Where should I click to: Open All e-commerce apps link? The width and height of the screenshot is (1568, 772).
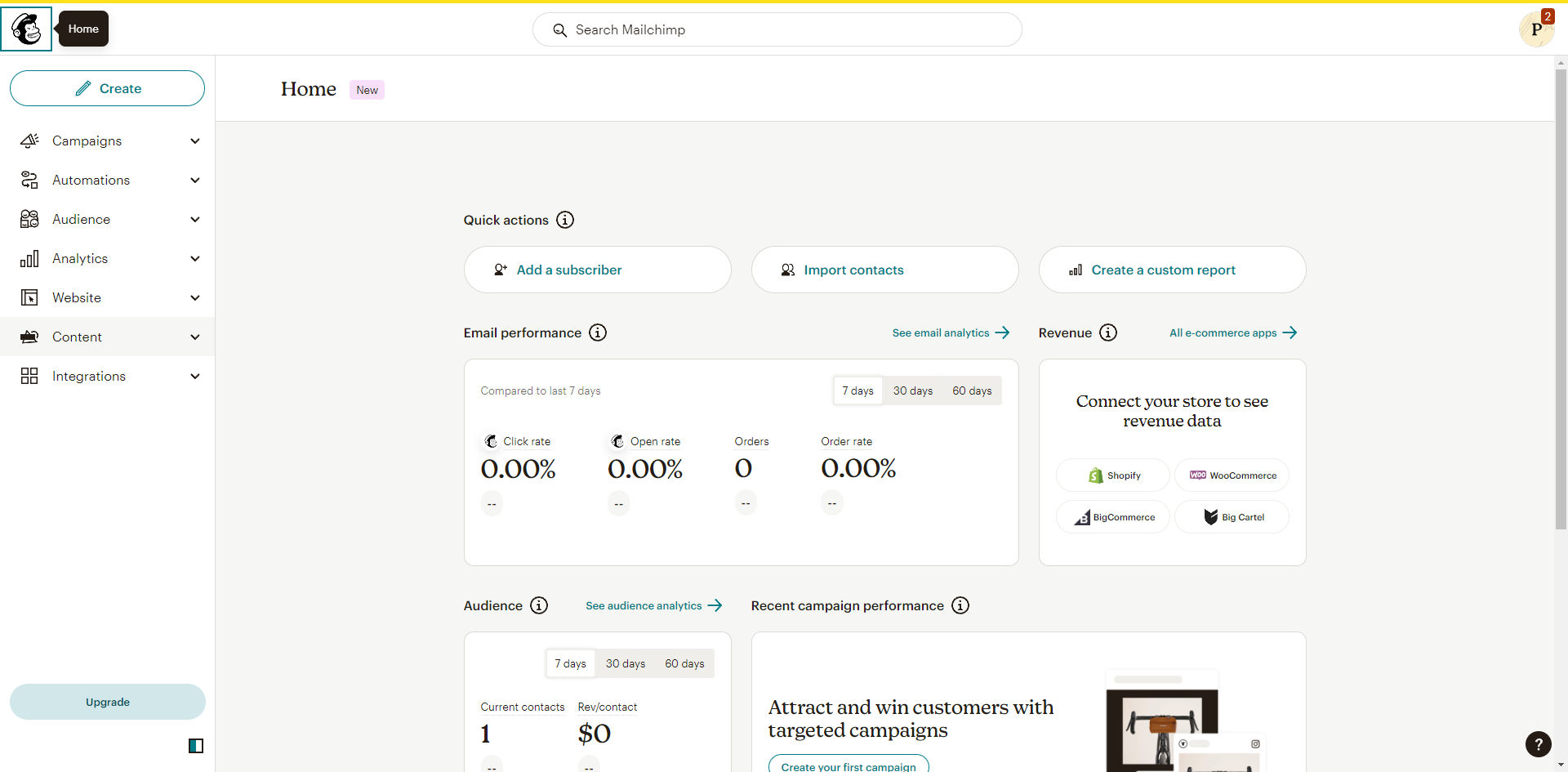point(1233,332)
